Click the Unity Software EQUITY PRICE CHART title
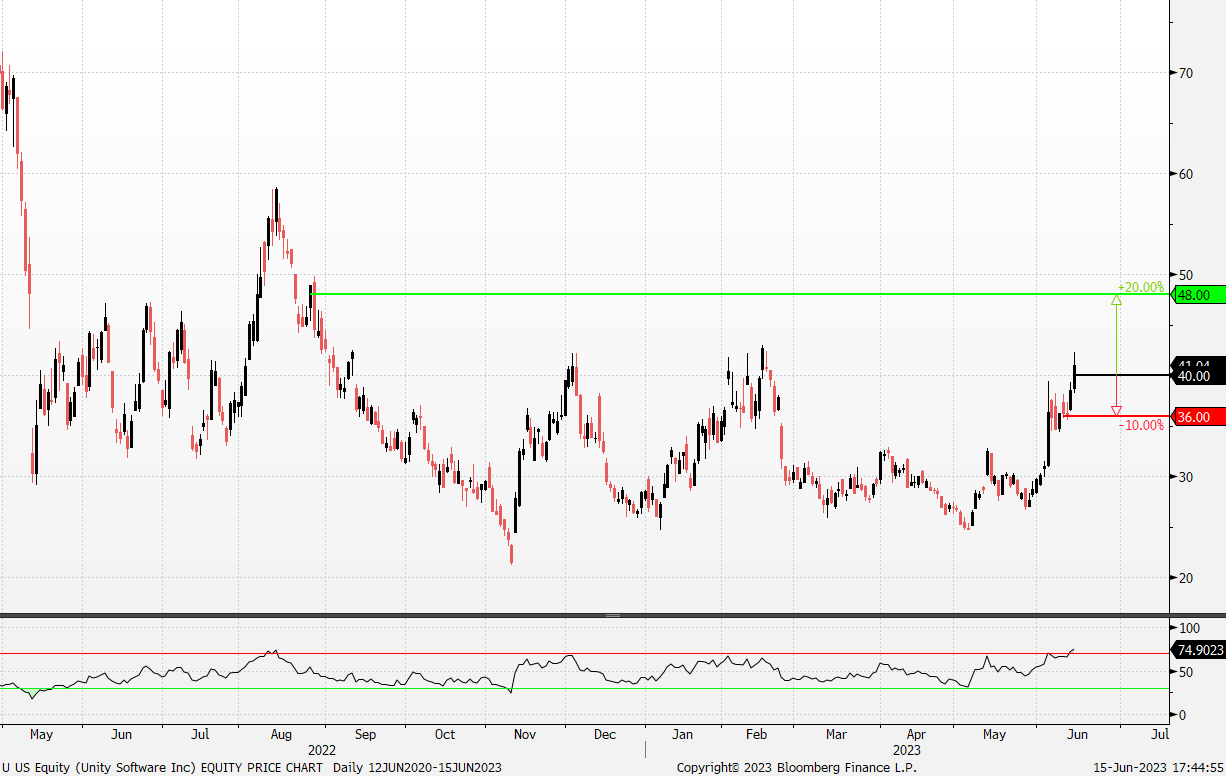This screenshot has width=1226, height=776. [252, 767]
